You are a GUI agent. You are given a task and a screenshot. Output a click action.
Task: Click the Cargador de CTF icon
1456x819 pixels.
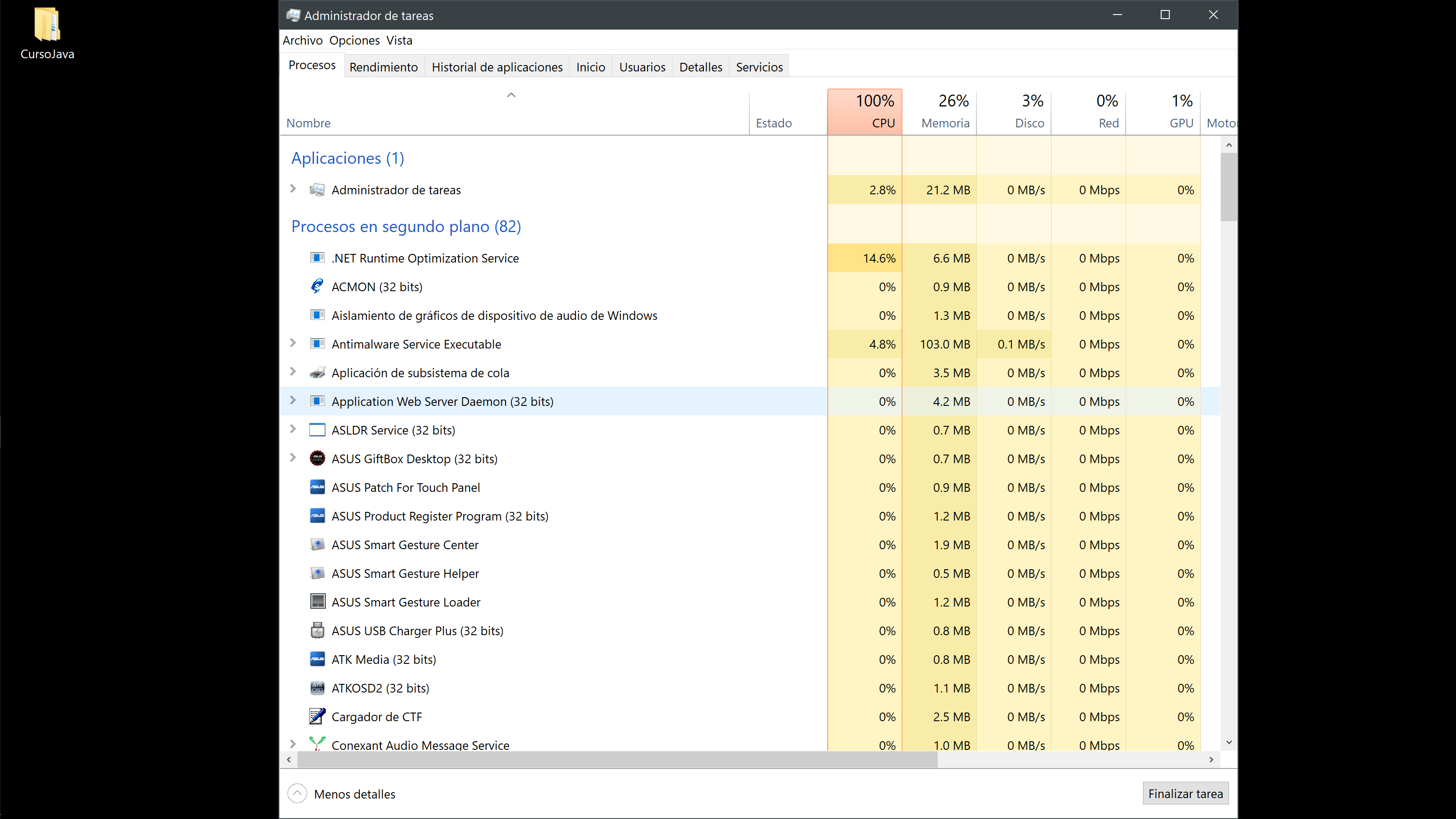pyautogui.click(x=317, y=716)
